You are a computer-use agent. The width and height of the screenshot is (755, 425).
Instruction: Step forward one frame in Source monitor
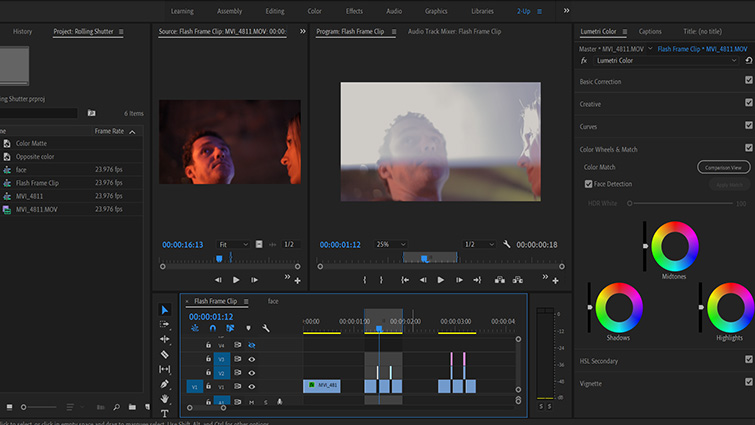pos(255,280)
